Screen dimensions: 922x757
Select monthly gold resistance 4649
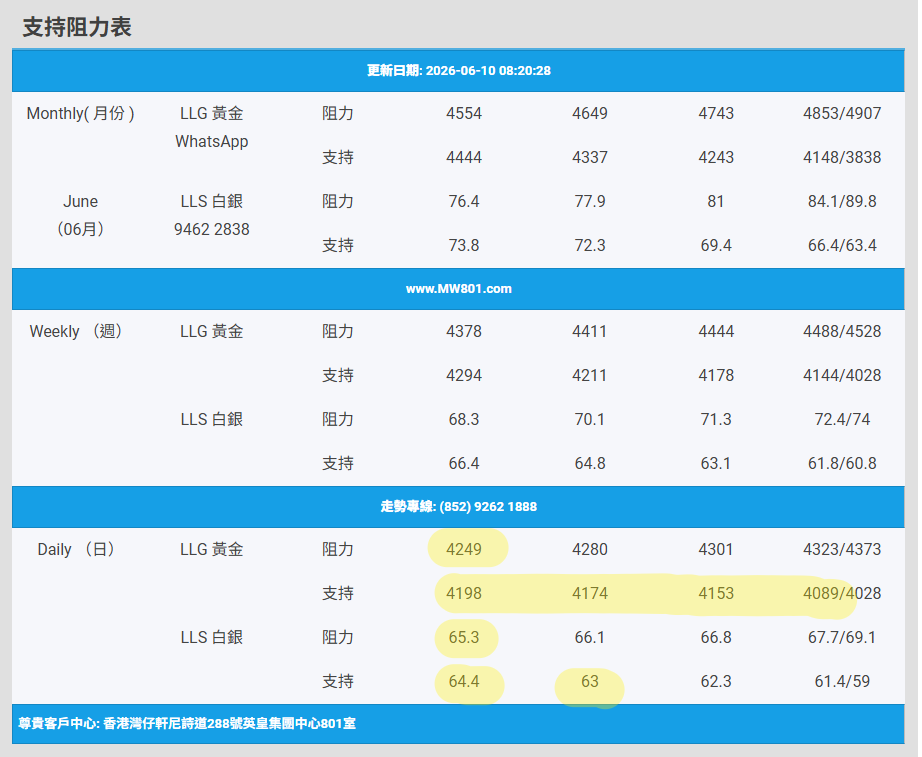tap(590, 113)
